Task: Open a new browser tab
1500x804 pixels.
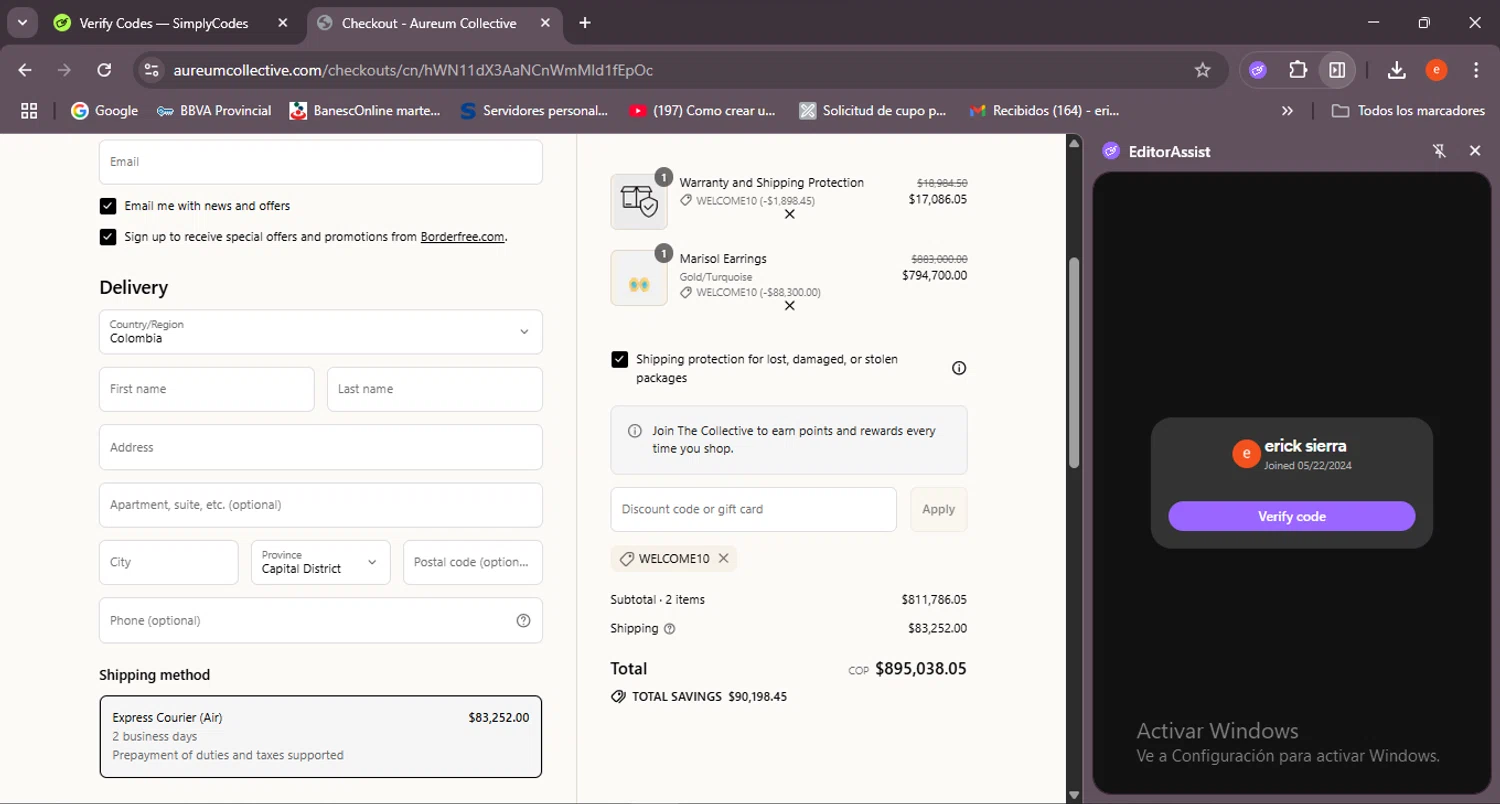Action: [585, 23]
